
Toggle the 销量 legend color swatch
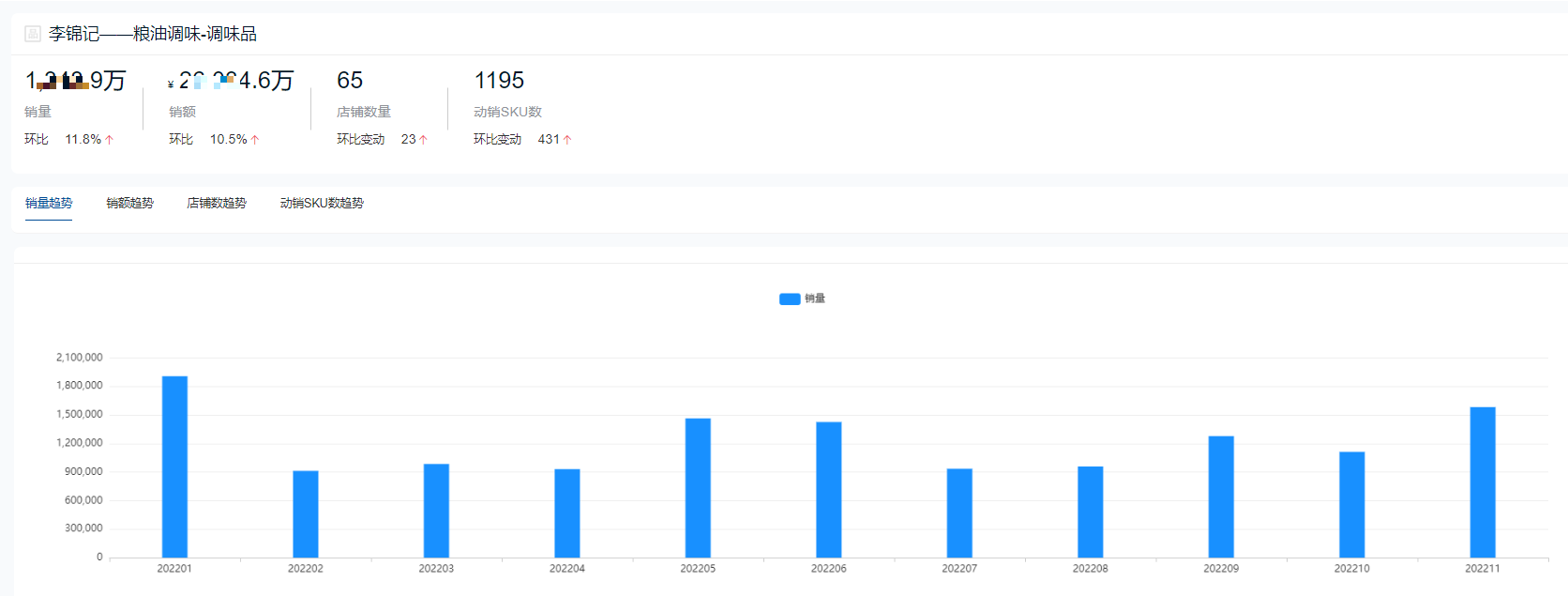[x=790, y=298]
